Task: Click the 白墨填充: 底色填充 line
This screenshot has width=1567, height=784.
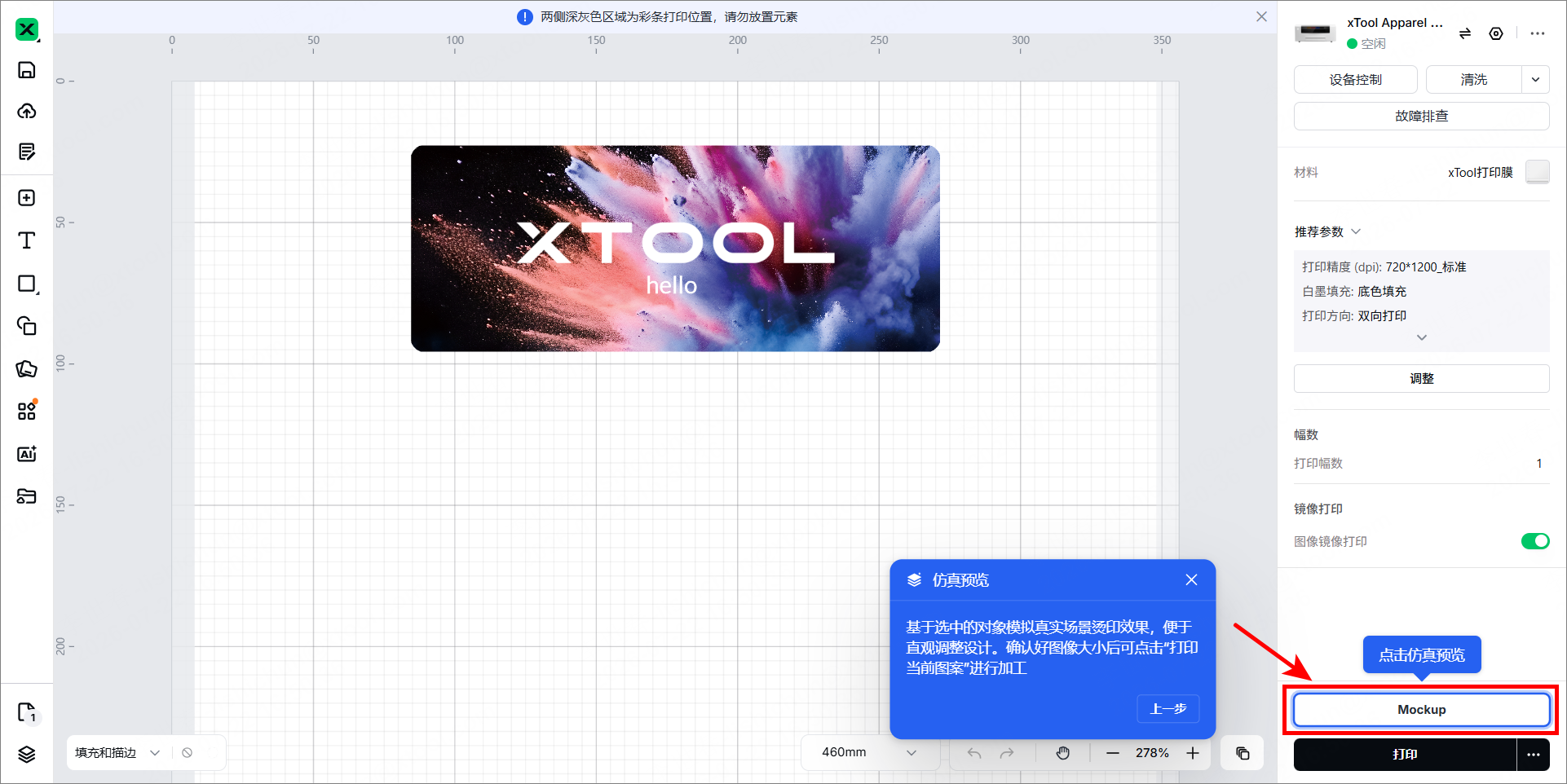Action: pyautogui.click(x=1354, y=292)
